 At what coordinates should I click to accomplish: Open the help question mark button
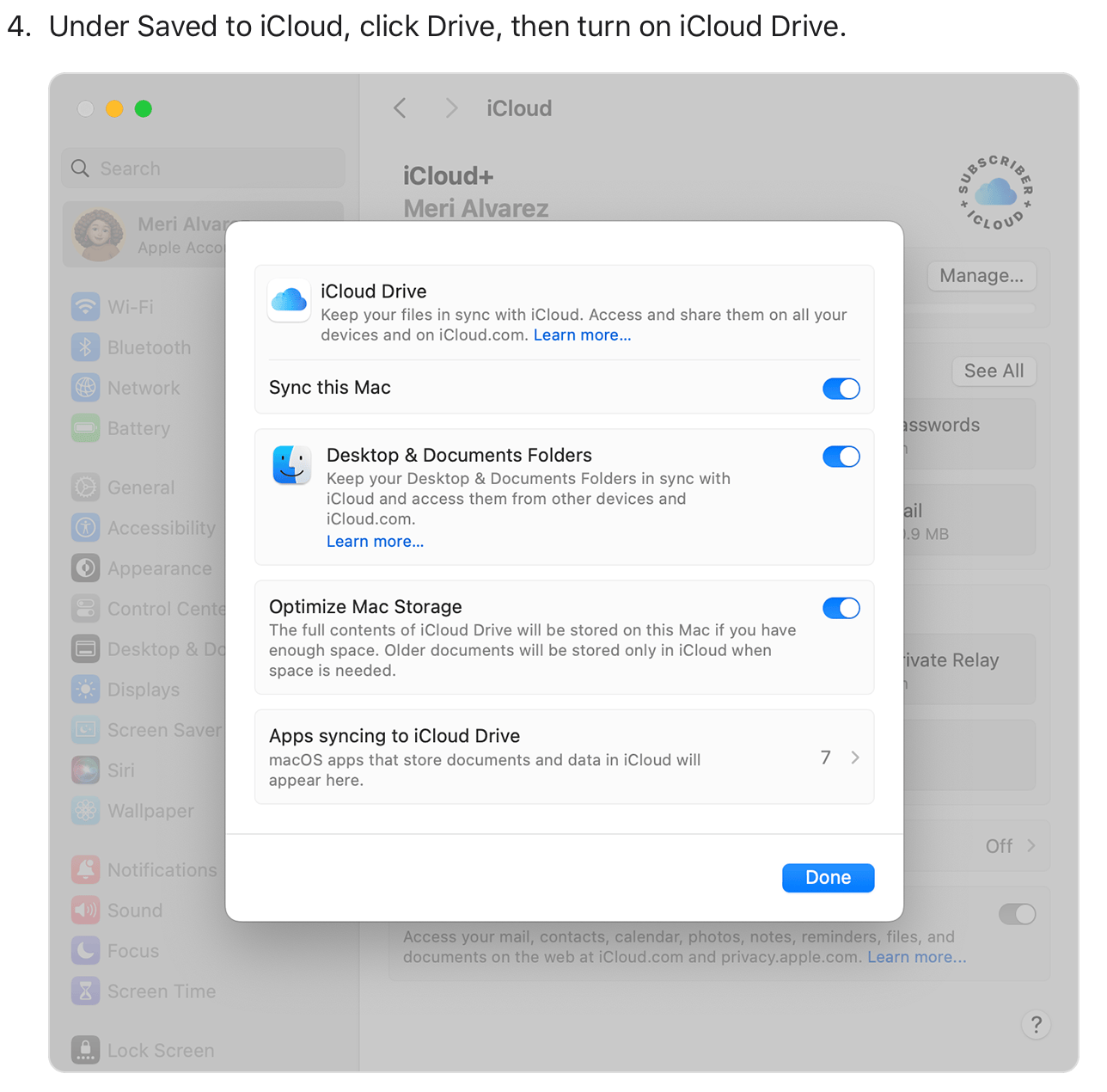(x=1037, y=1024)
